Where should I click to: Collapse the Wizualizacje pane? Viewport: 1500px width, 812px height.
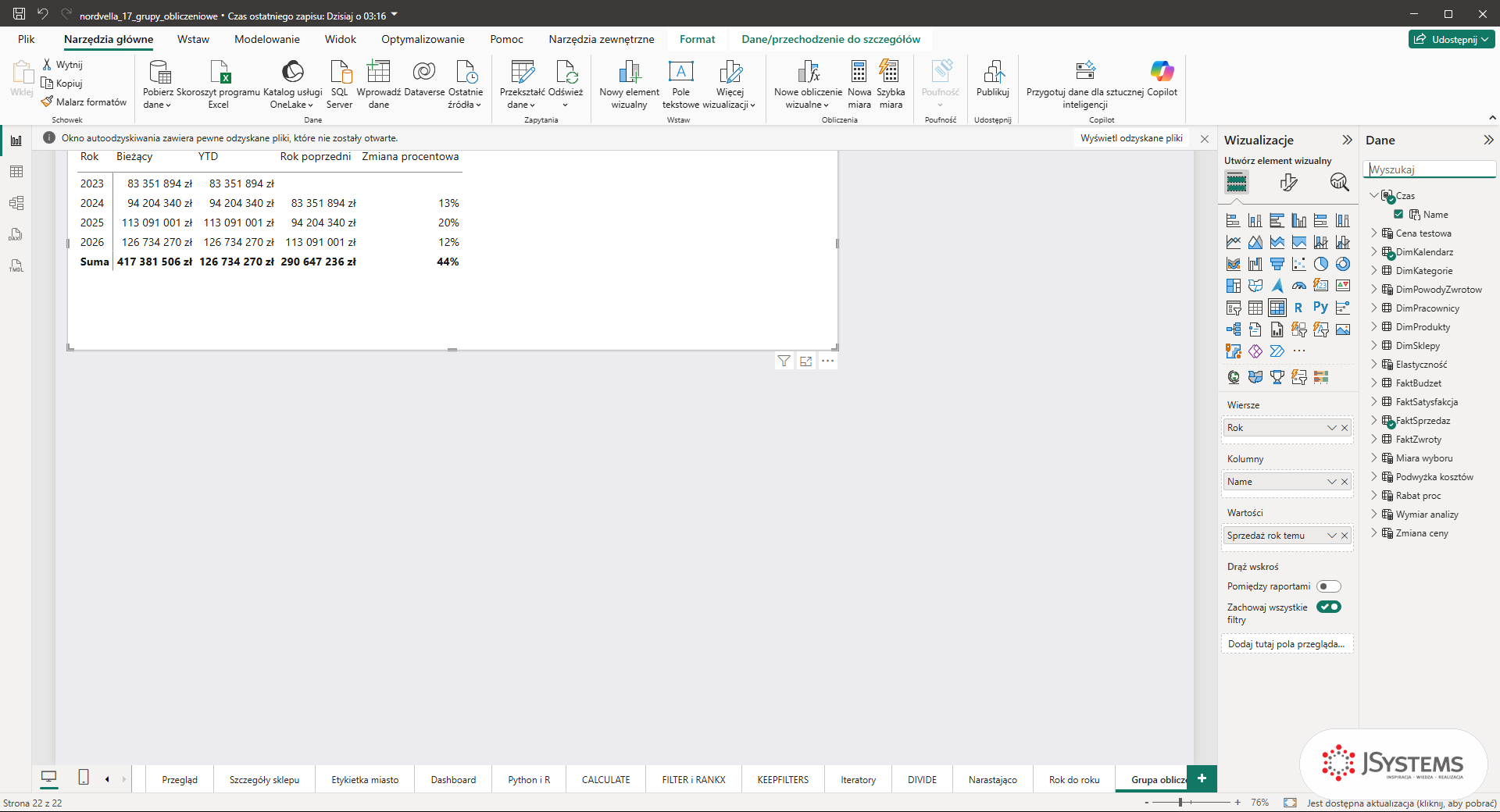tap(1347, 141)
